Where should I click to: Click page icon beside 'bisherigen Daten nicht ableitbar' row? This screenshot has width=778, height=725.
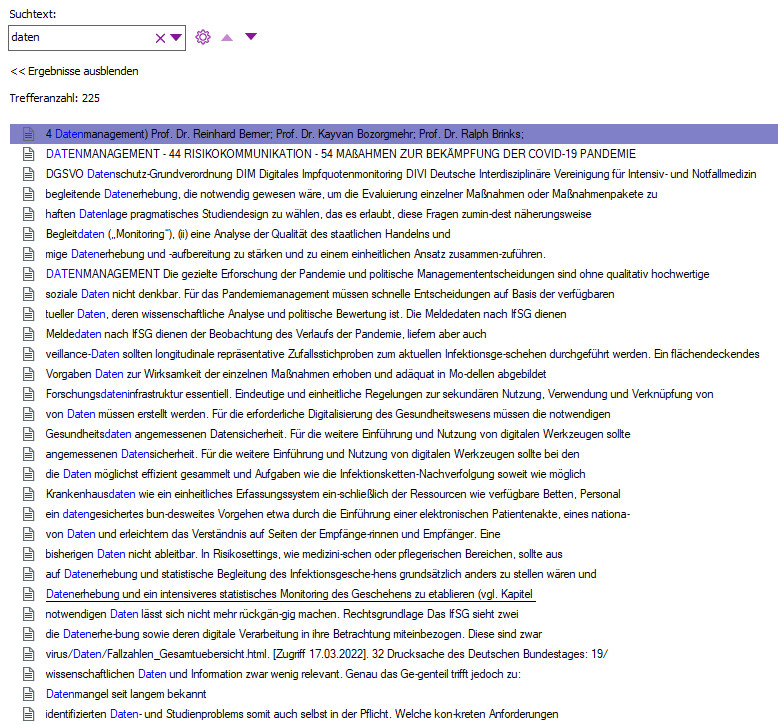coord(29,554)
